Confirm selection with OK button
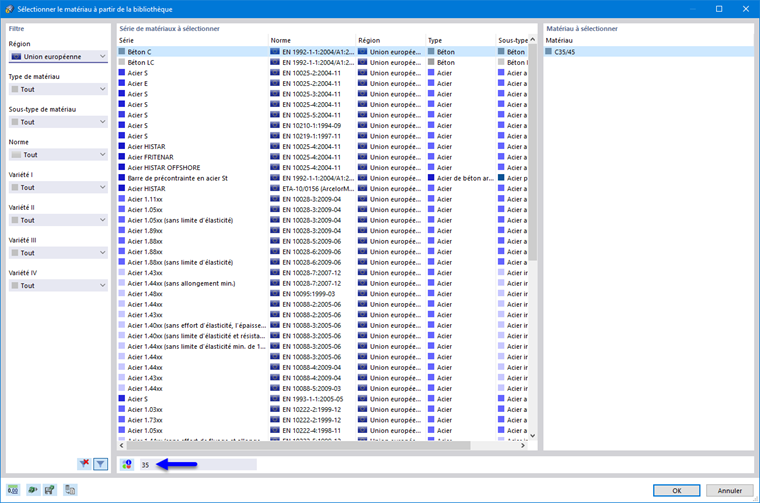This screenshot has height=503, width=760. tap(676, 490)
